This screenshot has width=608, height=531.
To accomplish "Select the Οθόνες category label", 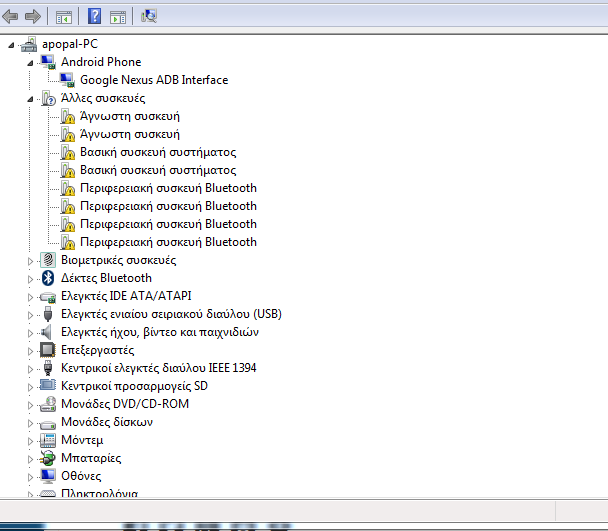I will (x=81, y=476).
